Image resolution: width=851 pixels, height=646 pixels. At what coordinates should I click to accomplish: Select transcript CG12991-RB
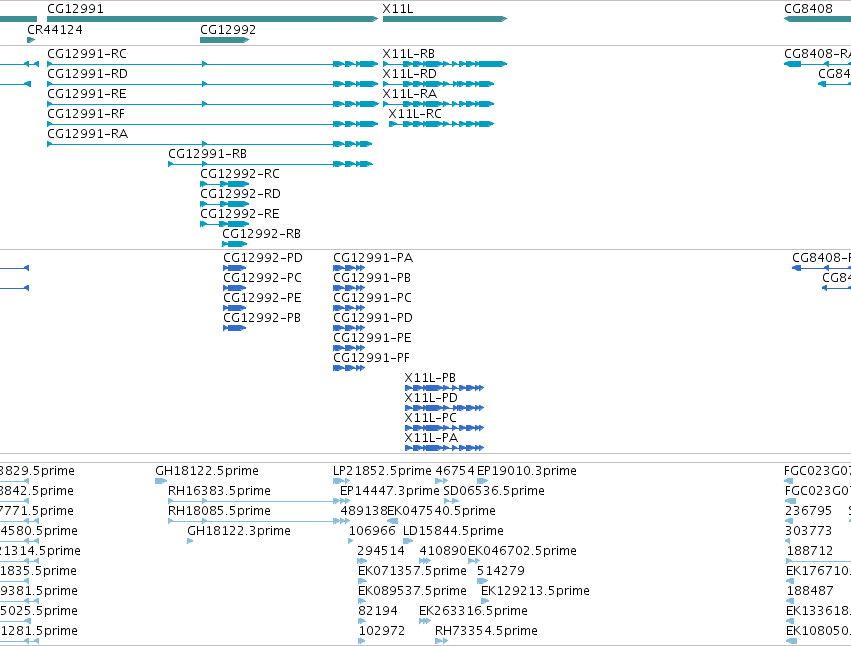pyautogui.click(x=207, y=154)
